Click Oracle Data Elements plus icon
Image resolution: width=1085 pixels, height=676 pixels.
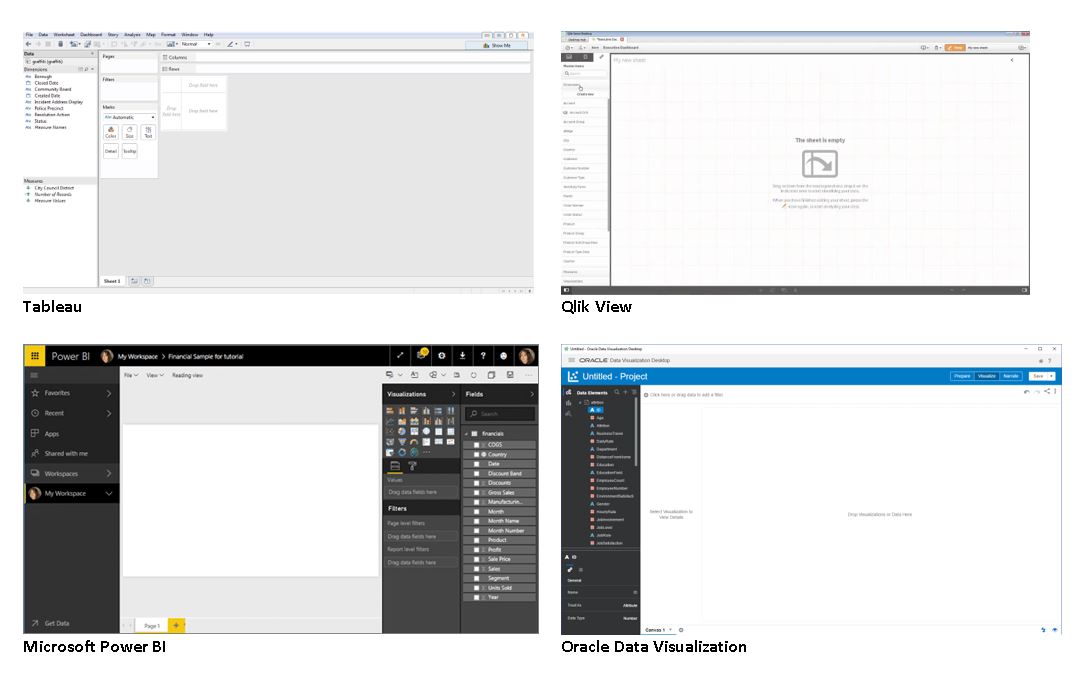626,392
